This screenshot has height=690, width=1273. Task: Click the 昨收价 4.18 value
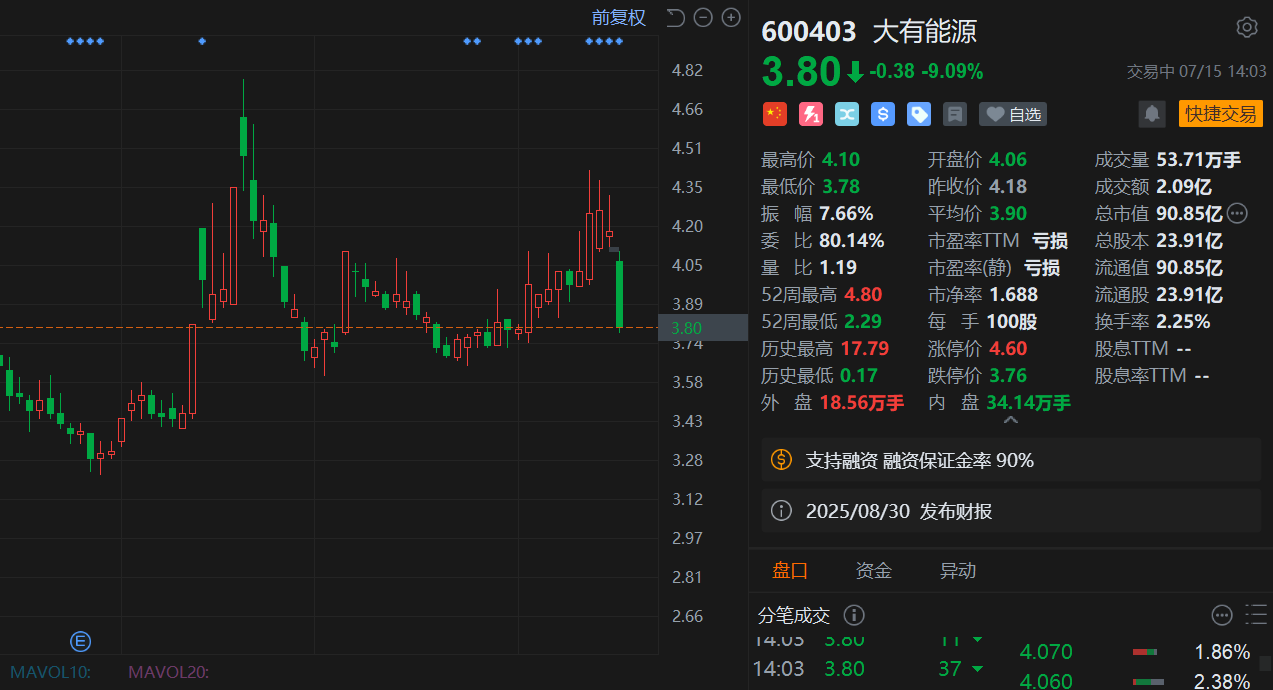pos(1008,186)
